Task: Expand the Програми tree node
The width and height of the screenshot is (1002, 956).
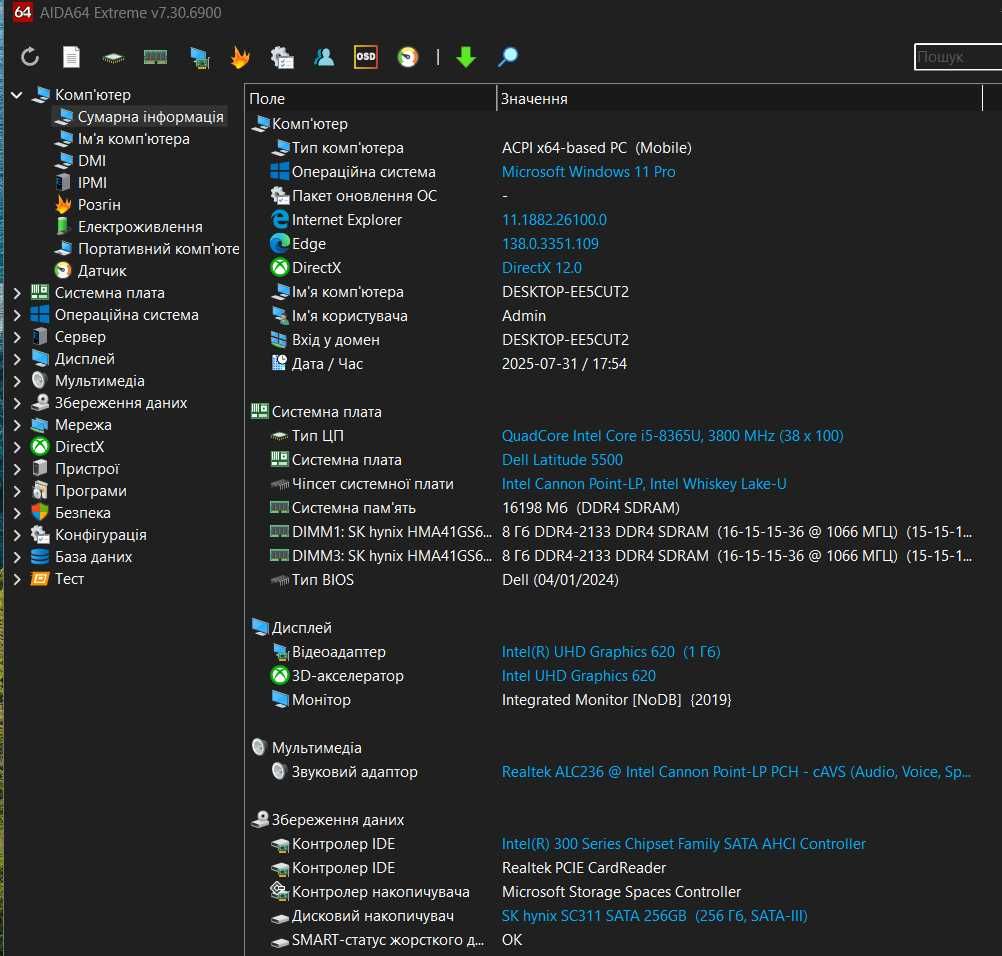Action: [17, 491]
